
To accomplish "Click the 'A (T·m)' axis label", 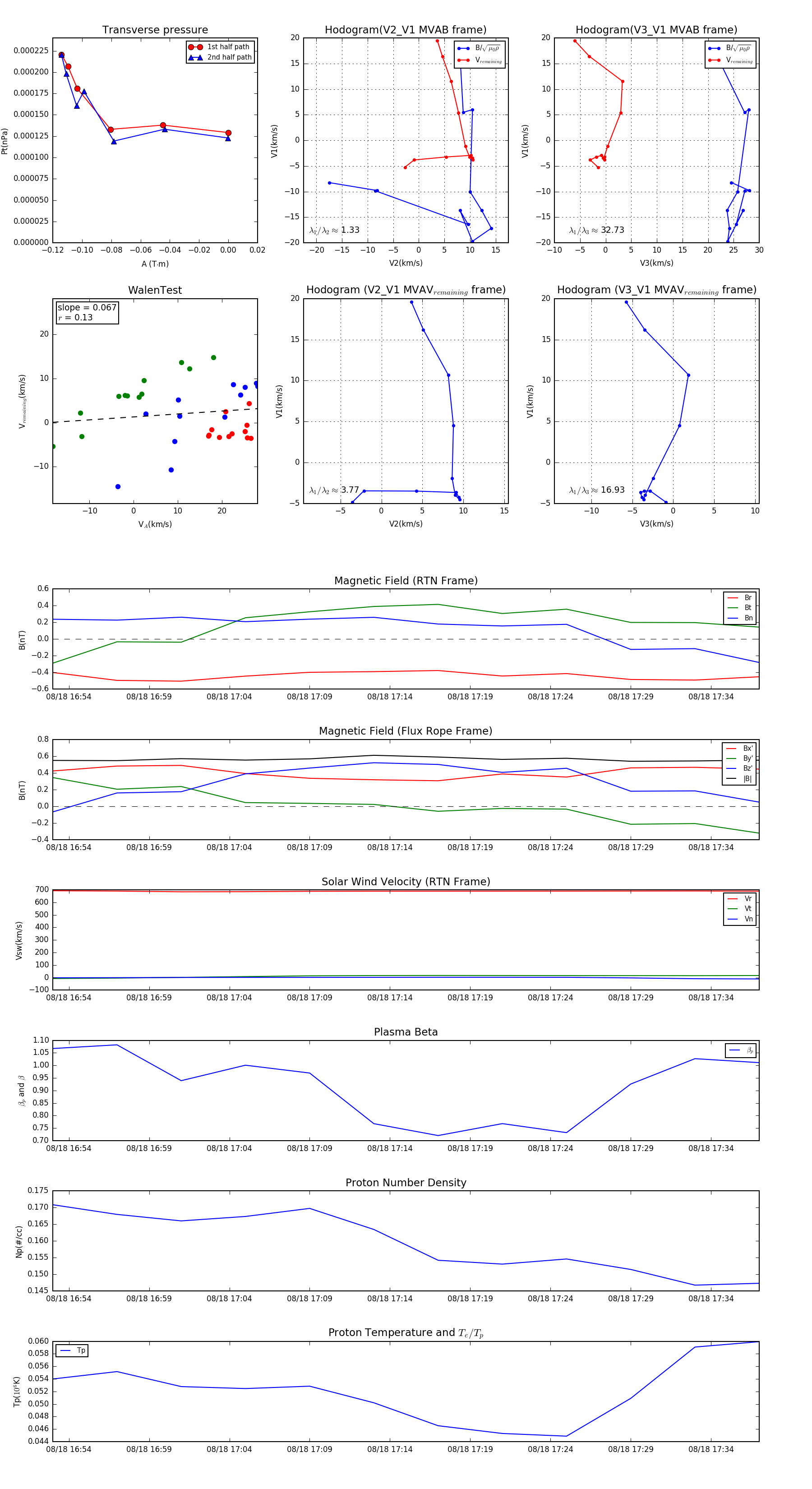I will tap(155, 264).
